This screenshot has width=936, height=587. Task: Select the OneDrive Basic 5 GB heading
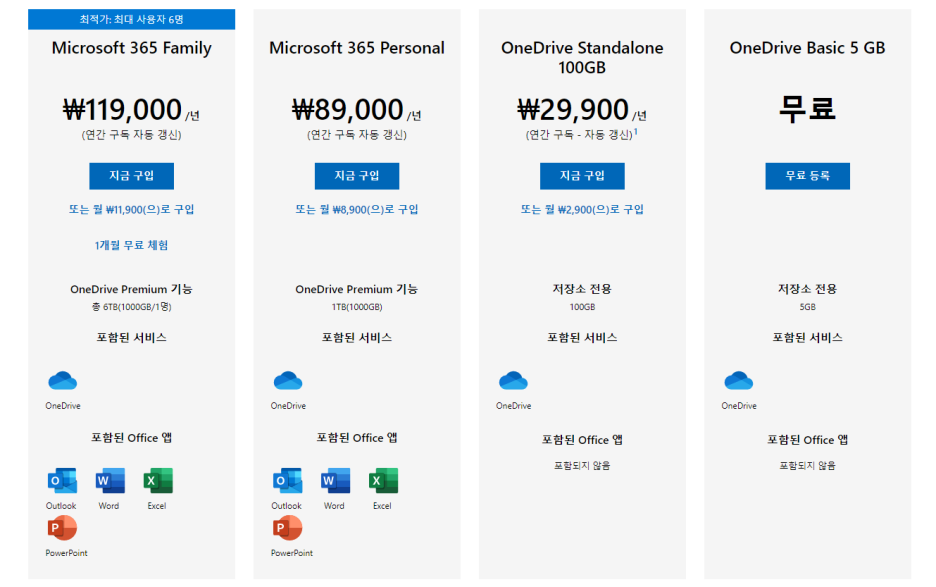point(807,48)
